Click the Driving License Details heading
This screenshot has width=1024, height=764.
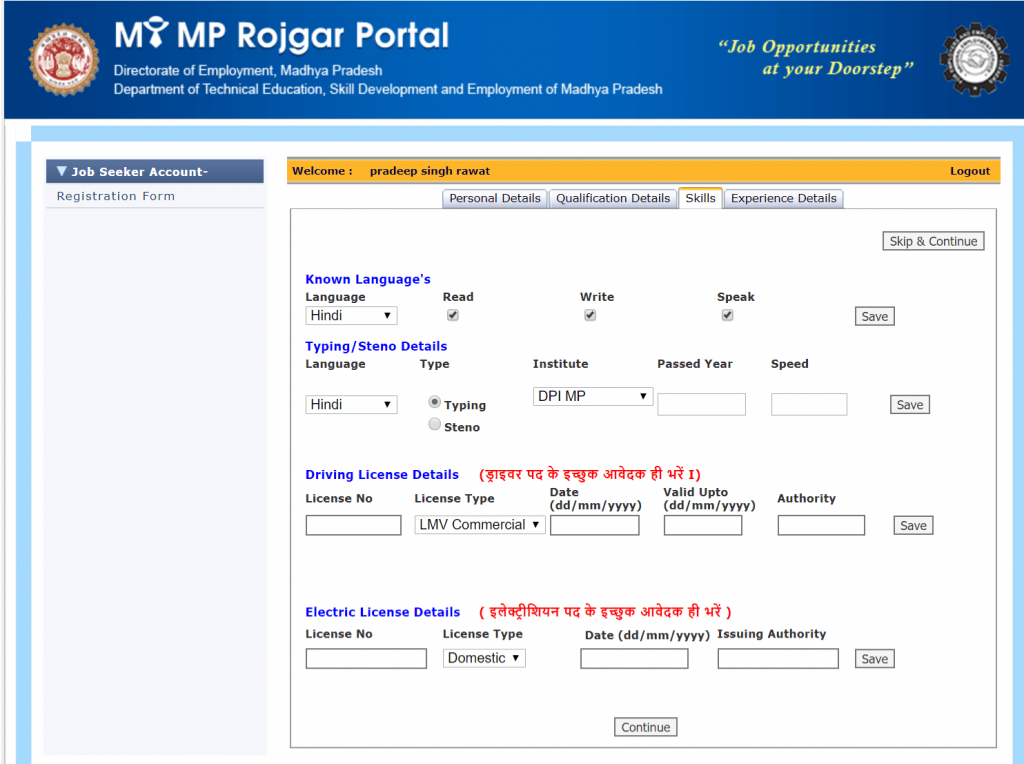[x=382, y=474]
